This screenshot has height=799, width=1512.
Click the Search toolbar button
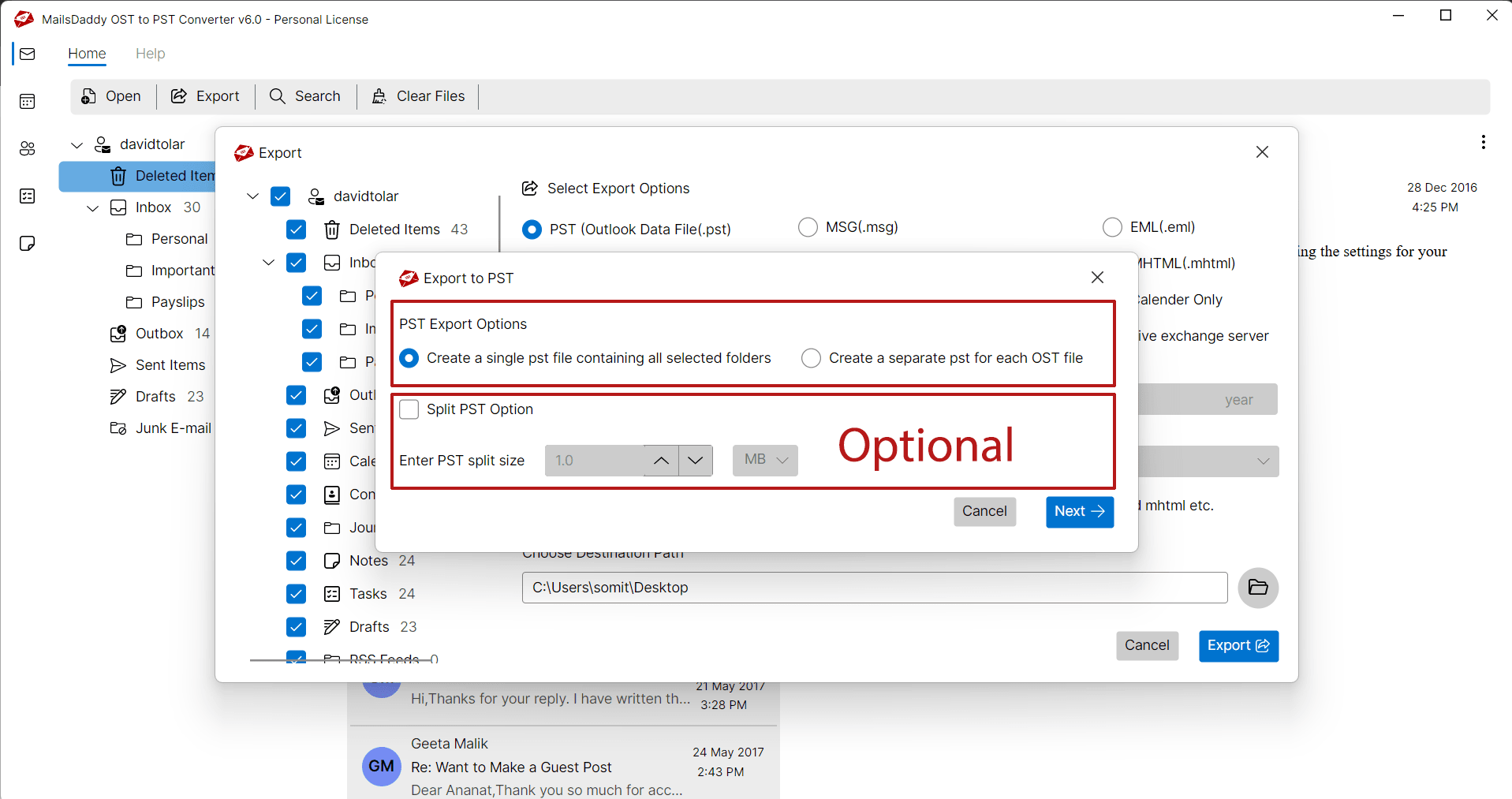click(x=305, y=96)
